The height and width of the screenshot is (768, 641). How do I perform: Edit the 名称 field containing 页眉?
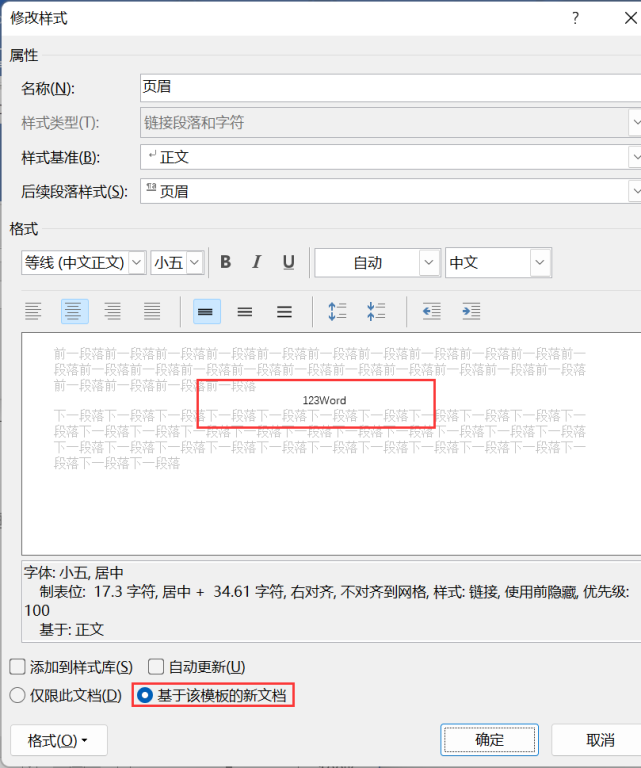click(x=390, y=88)
